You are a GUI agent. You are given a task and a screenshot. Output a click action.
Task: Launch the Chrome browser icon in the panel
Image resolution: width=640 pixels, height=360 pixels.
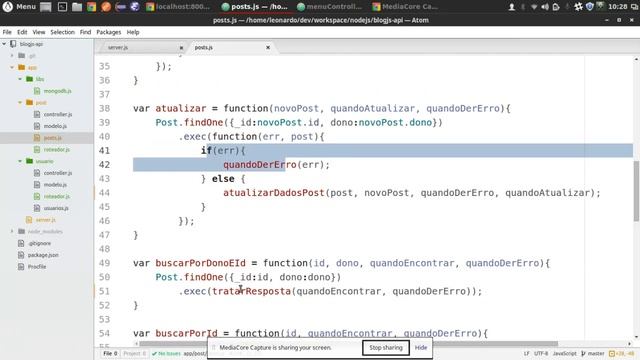[x=91, y=7]
